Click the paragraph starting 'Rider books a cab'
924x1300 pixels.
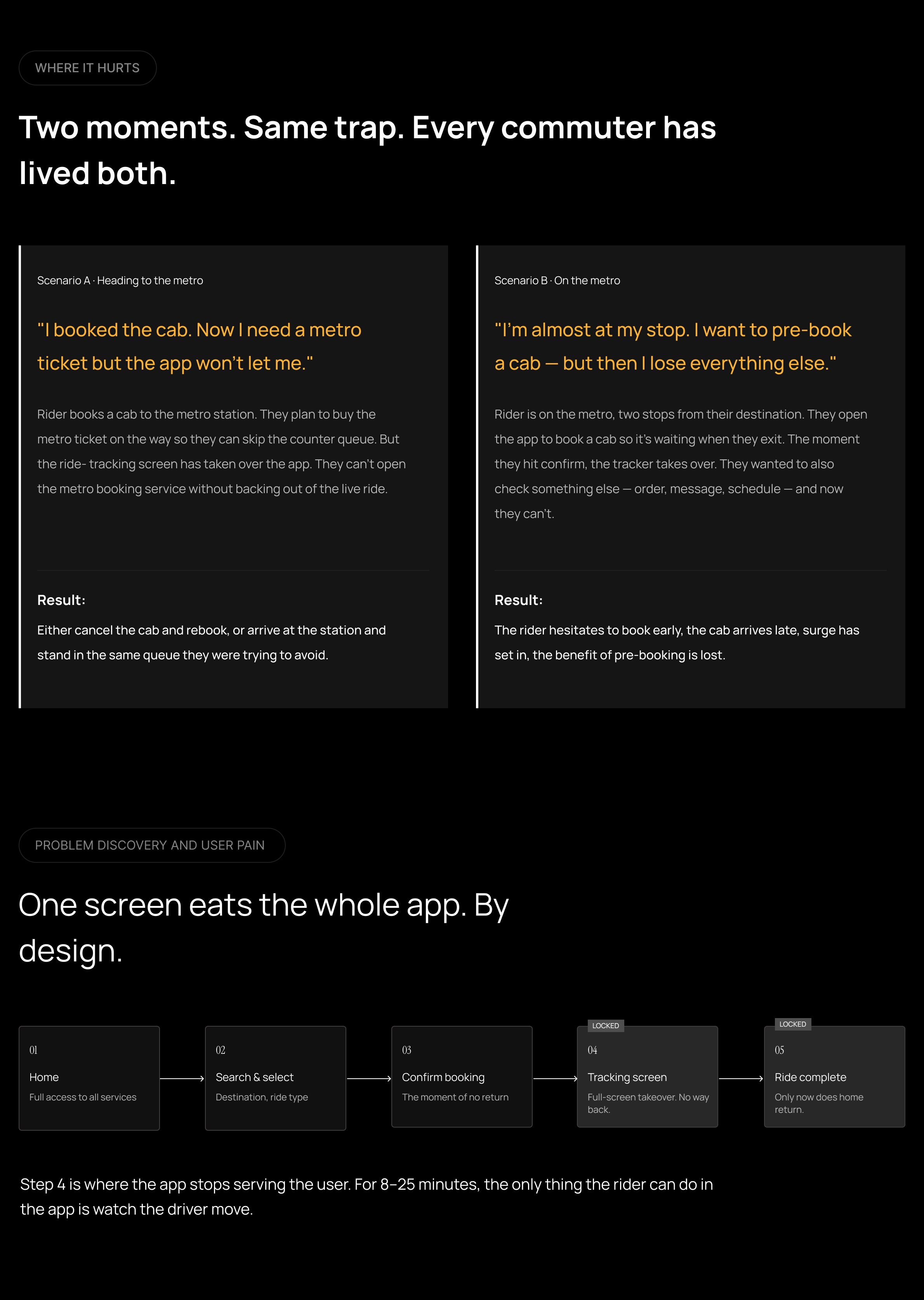coord(221,451)
